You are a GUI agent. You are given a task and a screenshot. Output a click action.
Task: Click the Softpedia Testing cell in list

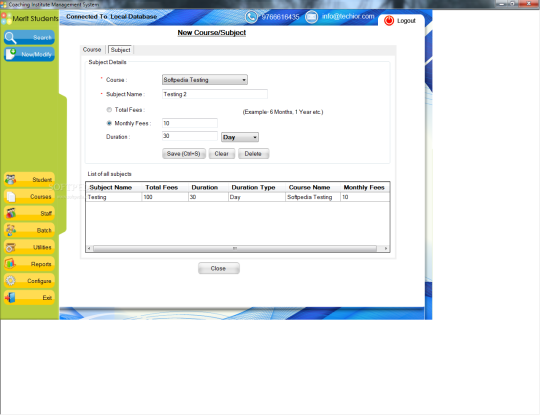coord(313,197)
